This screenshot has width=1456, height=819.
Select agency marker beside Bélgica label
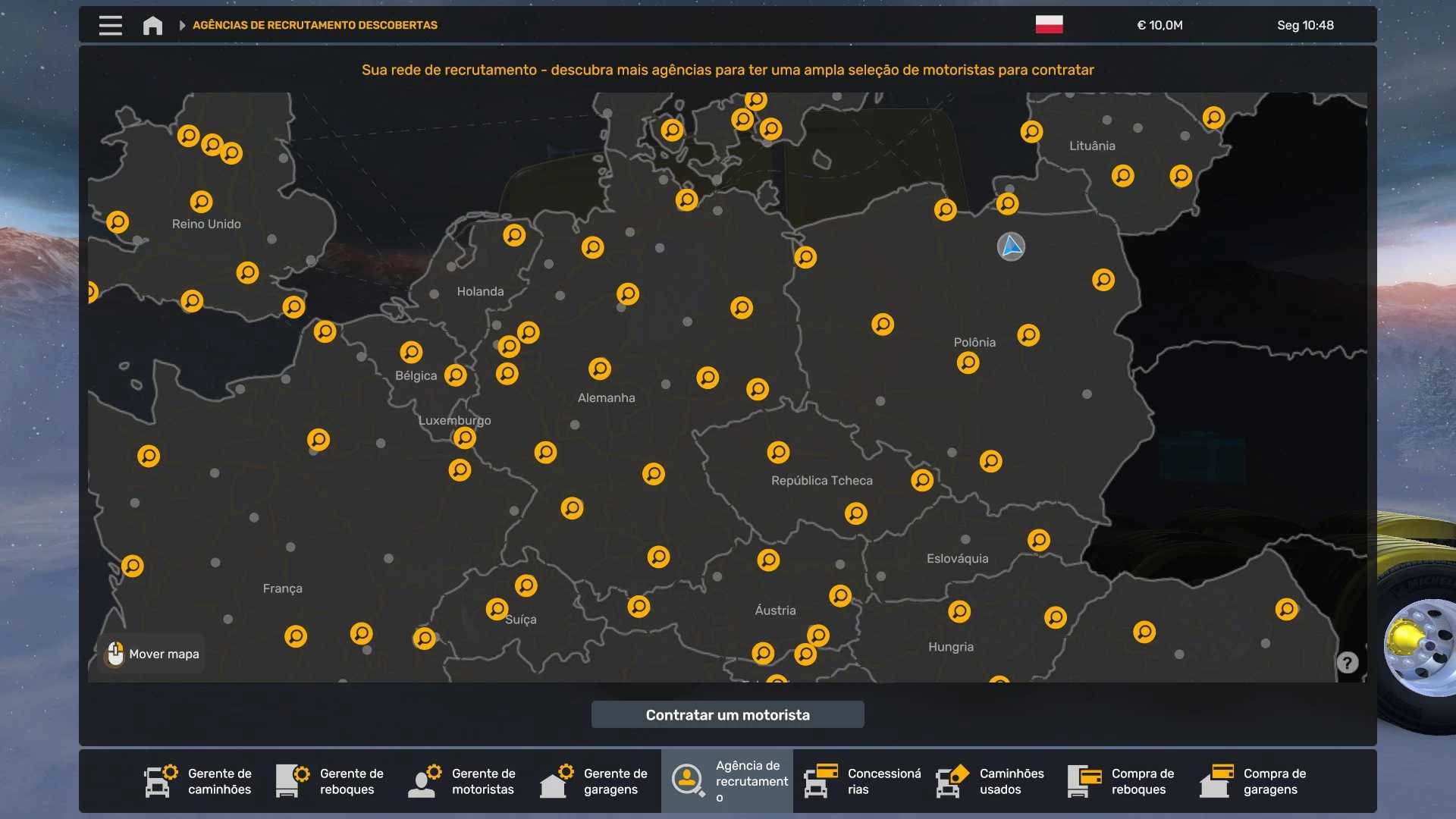pos(455,375)
